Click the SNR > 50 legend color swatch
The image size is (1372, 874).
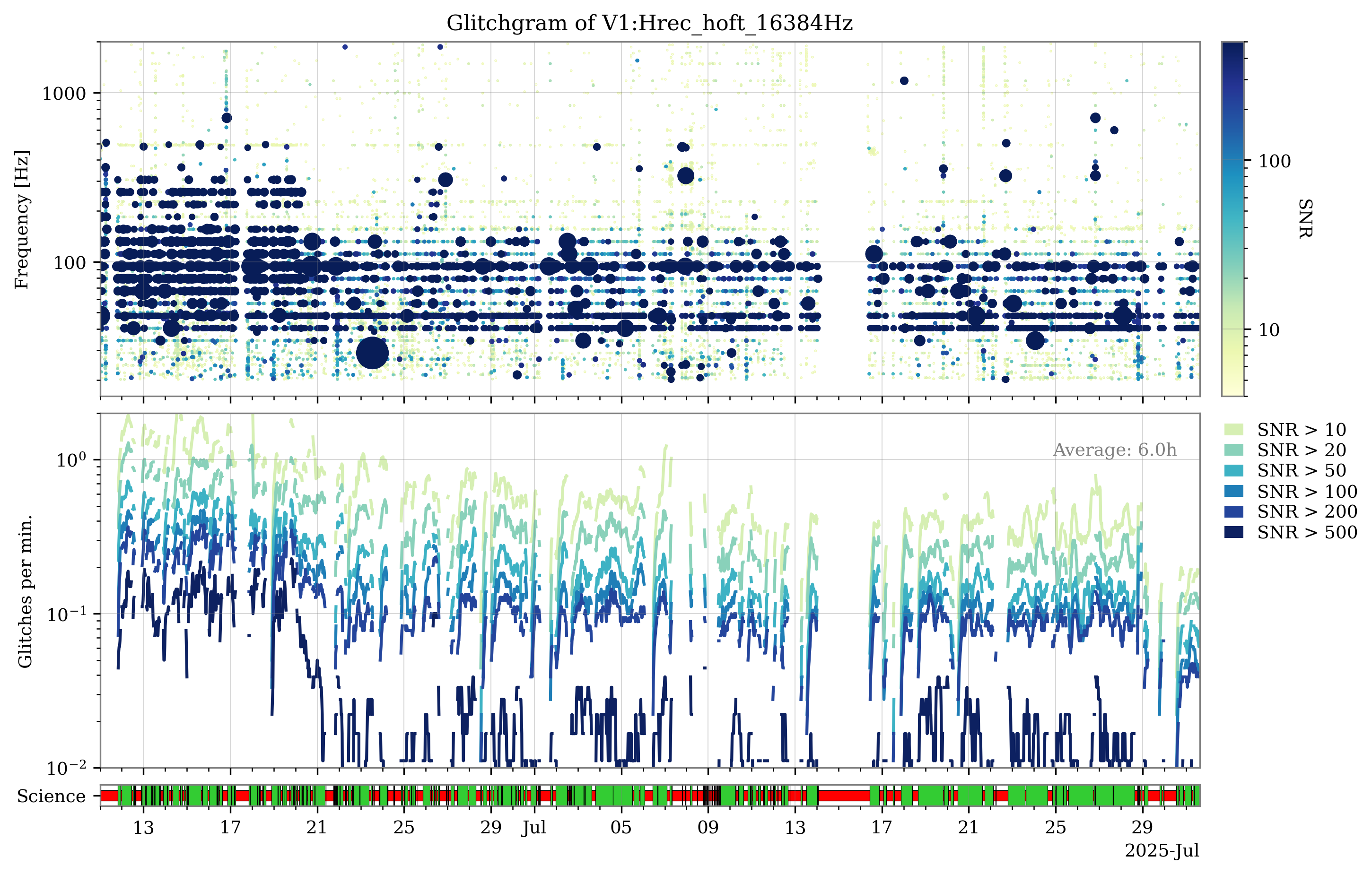(x=1234, y=470)
